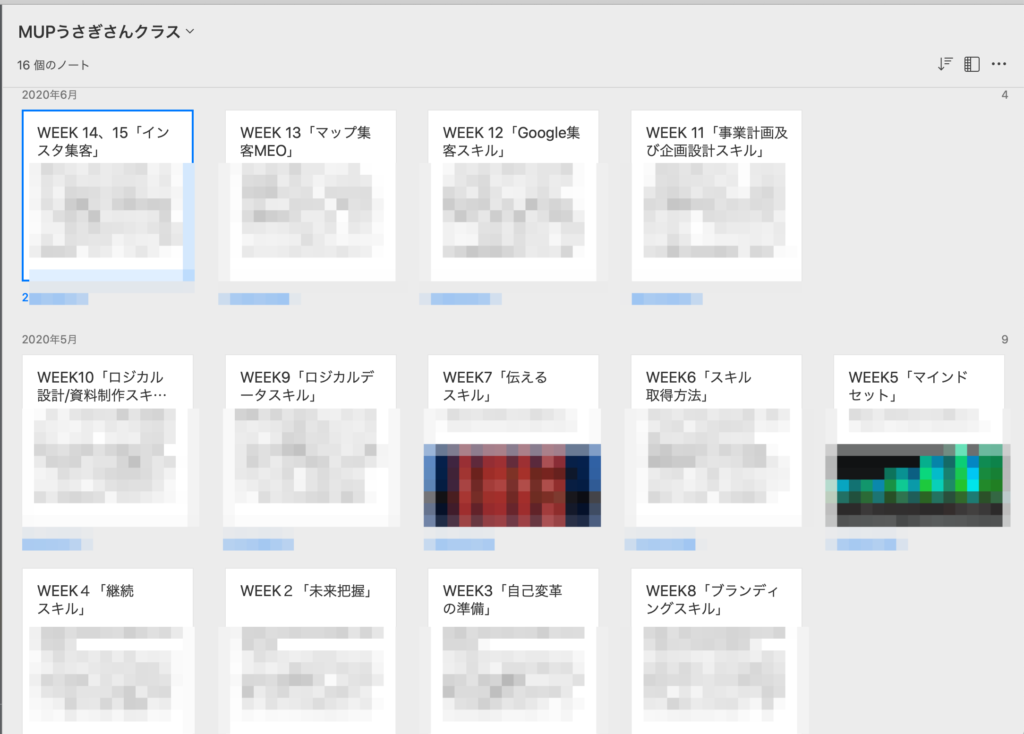Open note WEEK3「自己変革の準備」
The width and height of the screenshot is (1024, 734).
(x=513, y=651)
